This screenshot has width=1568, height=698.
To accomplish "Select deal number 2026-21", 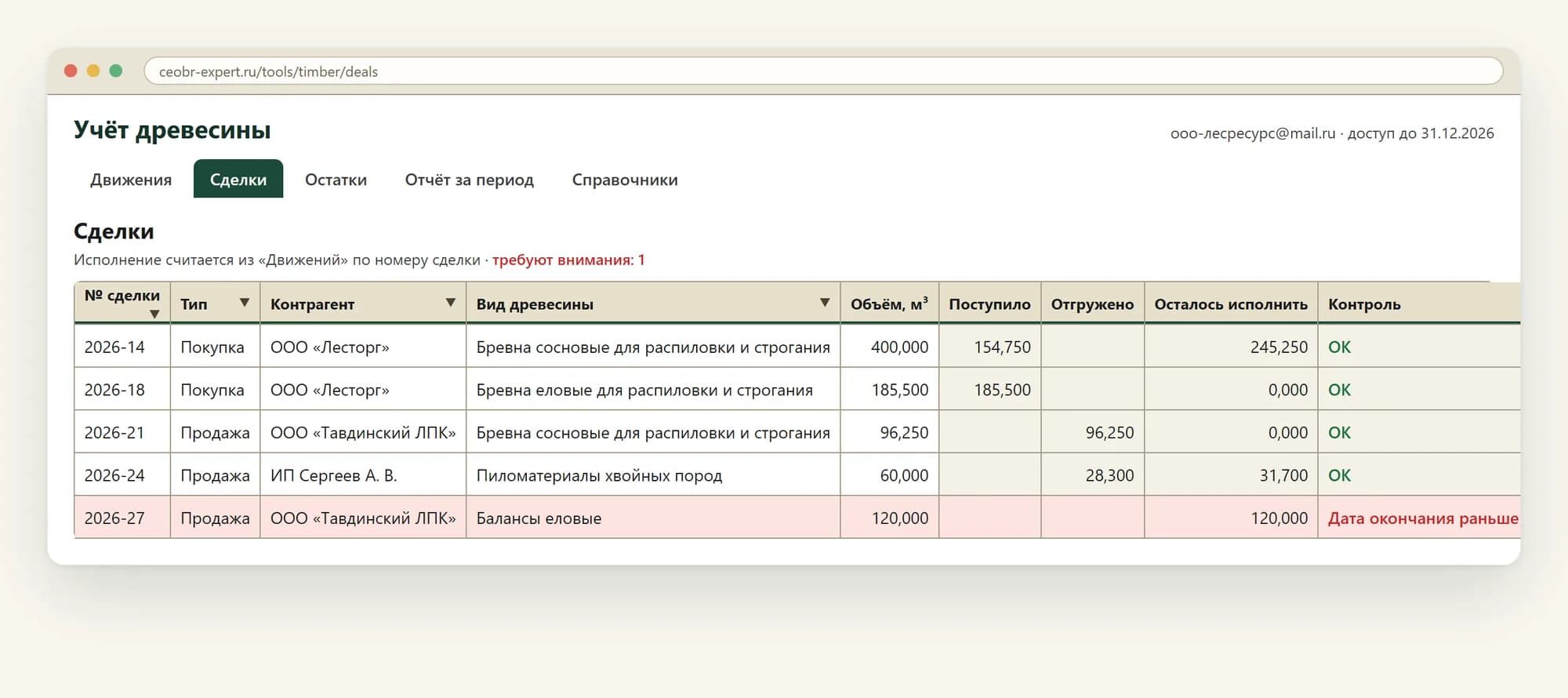I will tap(114, 432).
